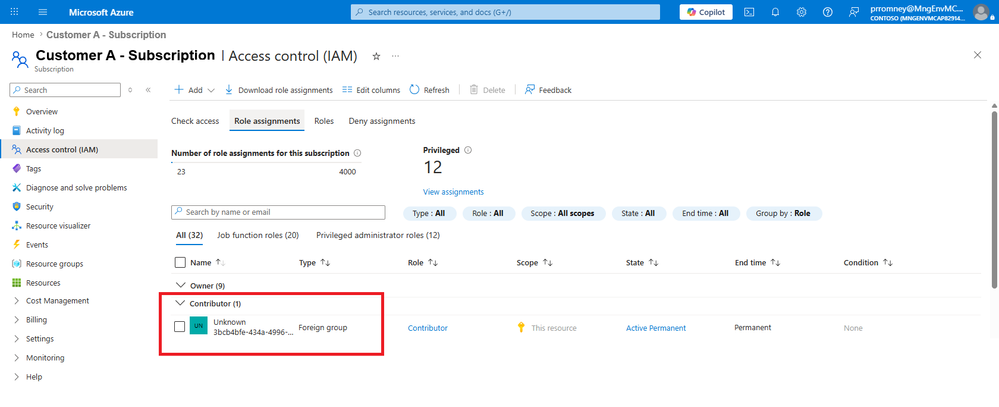
Task: Click Download role assignments
Action: point(278,90)
